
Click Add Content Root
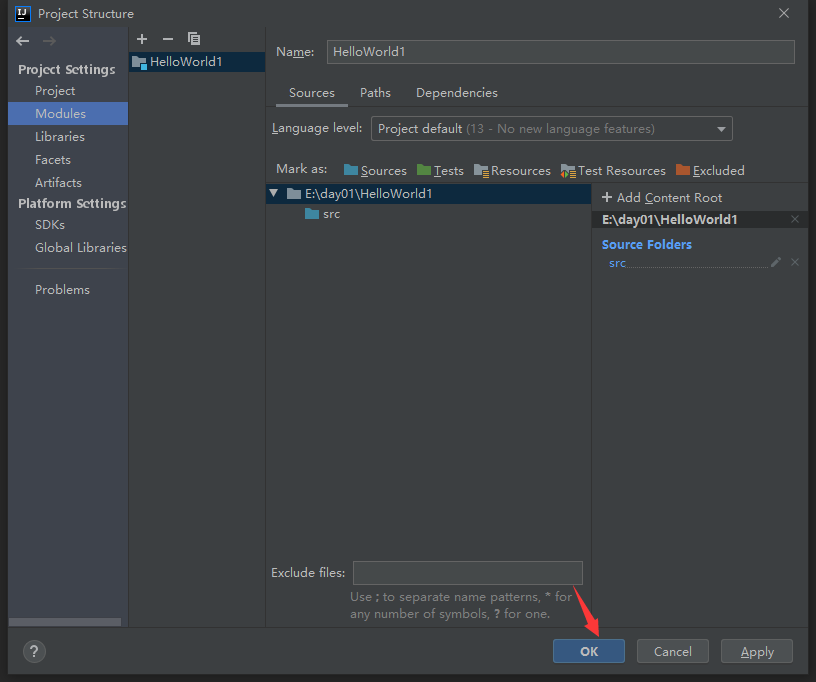pos(662,198)
